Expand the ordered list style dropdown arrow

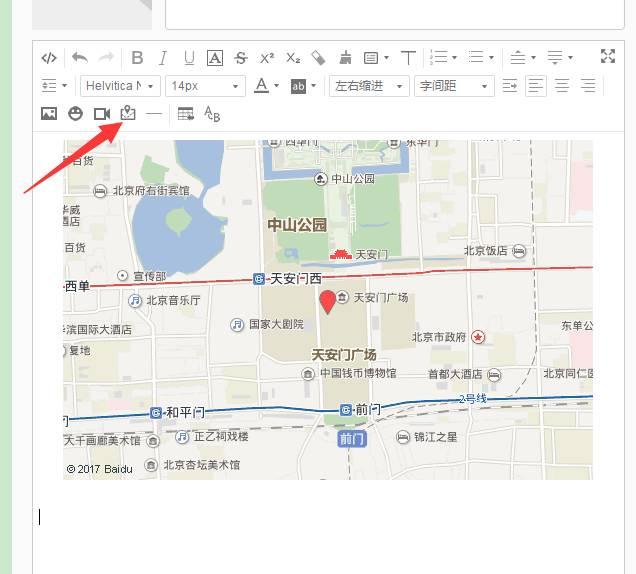coord(454,58)
